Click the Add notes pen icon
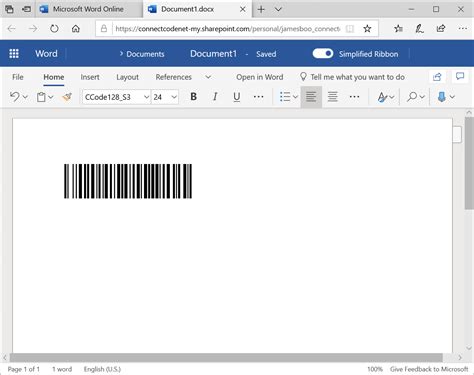The image size is (474, 375). pos(419,29)
